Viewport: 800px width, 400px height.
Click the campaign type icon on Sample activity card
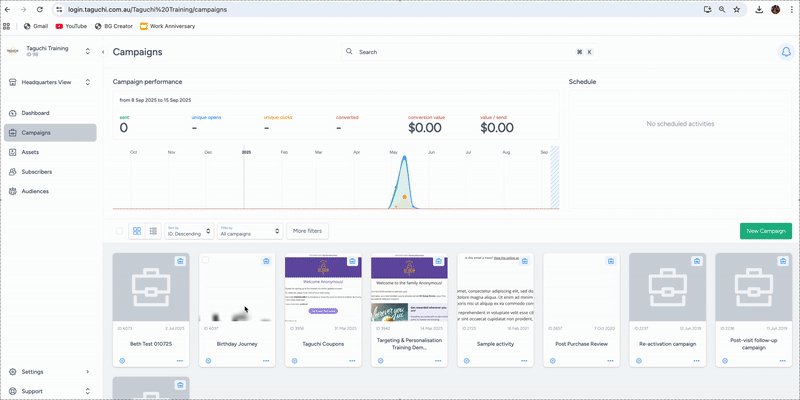(524, 261)
